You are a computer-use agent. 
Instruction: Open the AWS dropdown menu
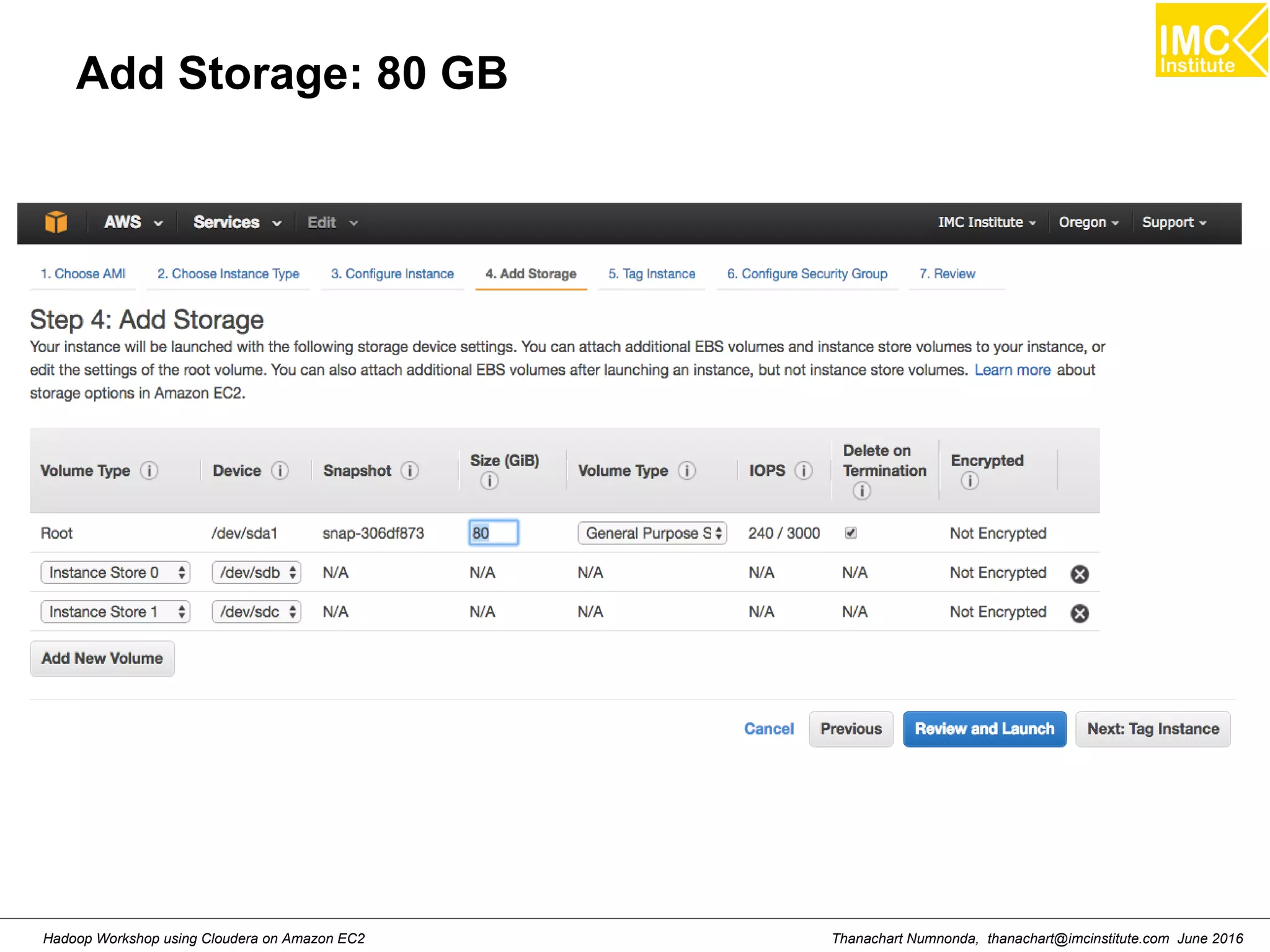[x=133, y=223]
